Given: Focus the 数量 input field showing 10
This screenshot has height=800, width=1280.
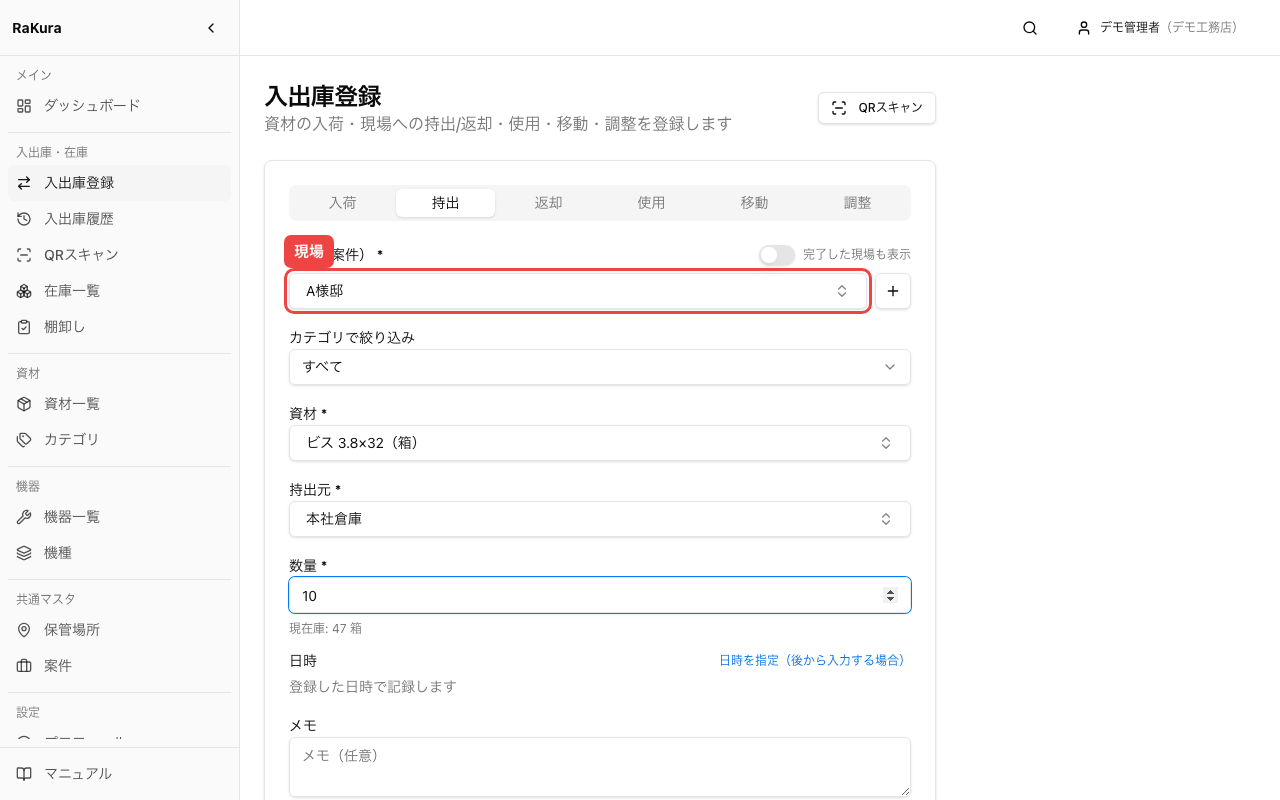Looking at the screenshot, I should point(600,595).
